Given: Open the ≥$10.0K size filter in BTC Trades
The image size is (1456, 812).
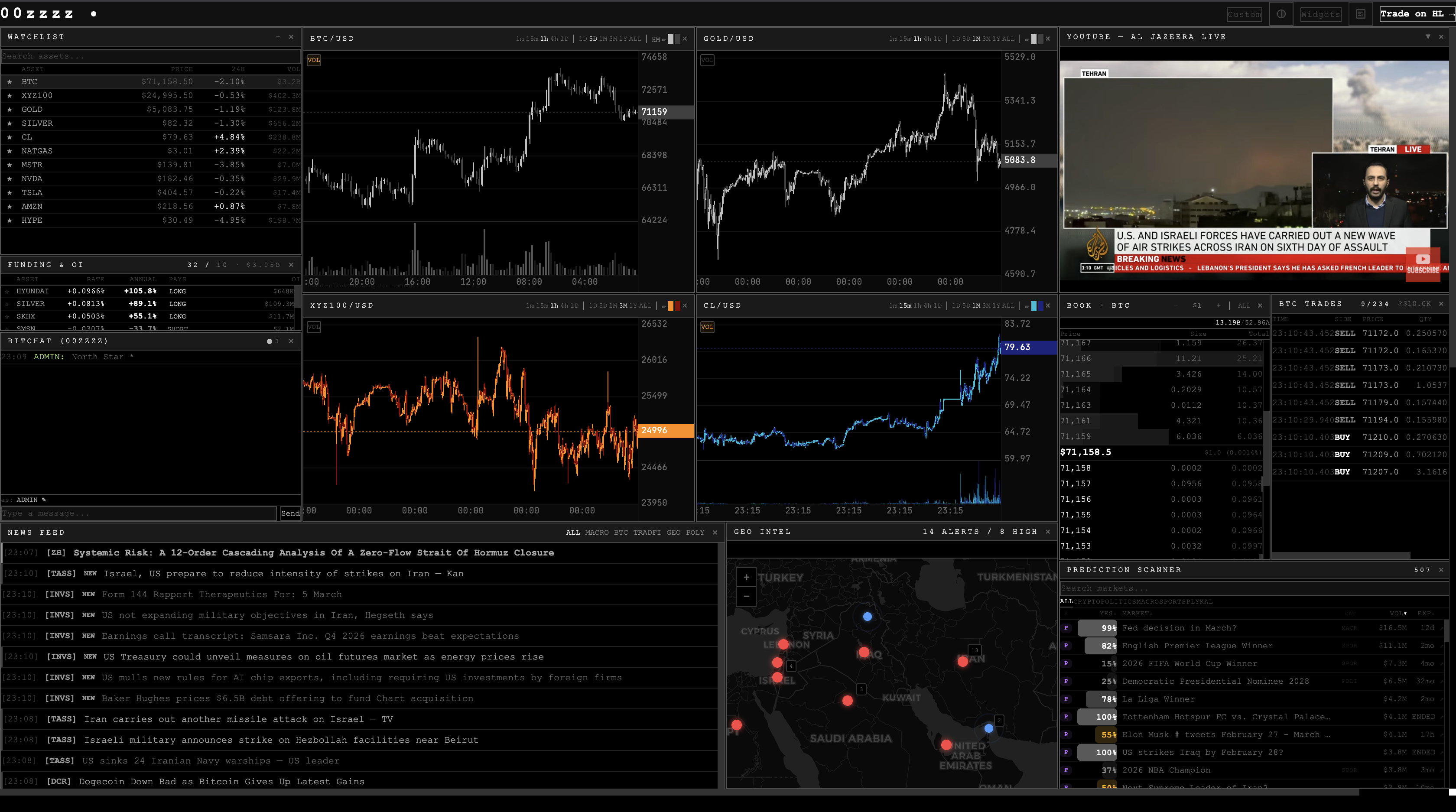Looking at the screenshot, I should click(x=1416, y=303).
